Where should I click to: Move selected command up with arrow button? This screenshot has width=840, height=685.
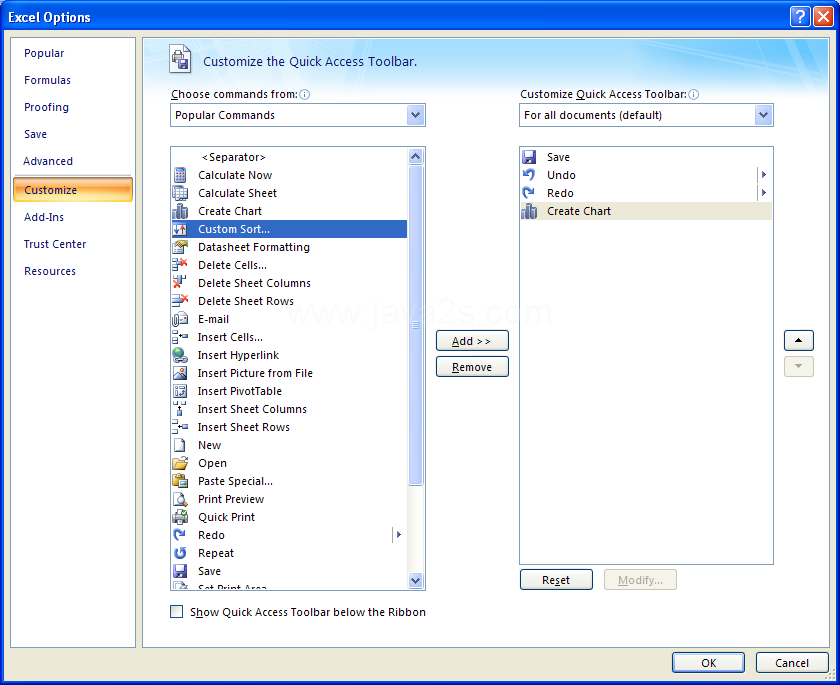pos(799,340)
